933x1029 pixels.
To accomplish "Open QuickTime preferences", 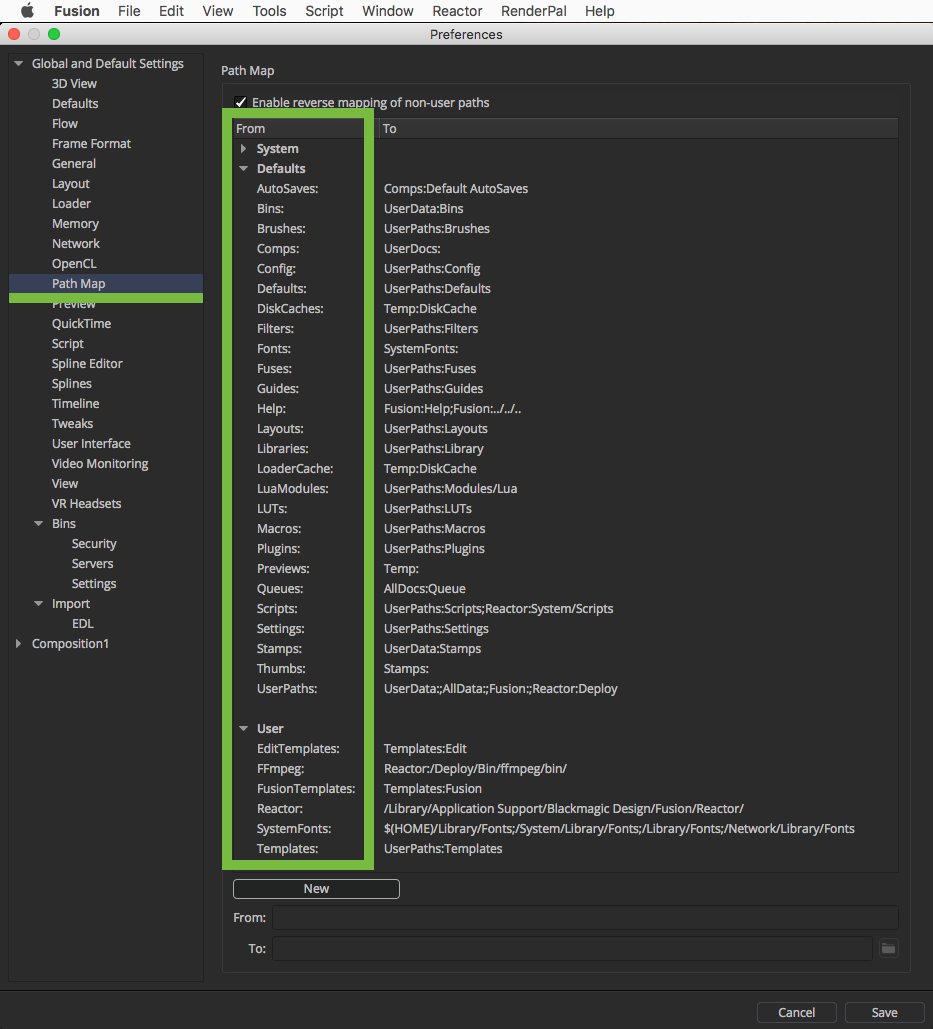I will coord(81,324).
